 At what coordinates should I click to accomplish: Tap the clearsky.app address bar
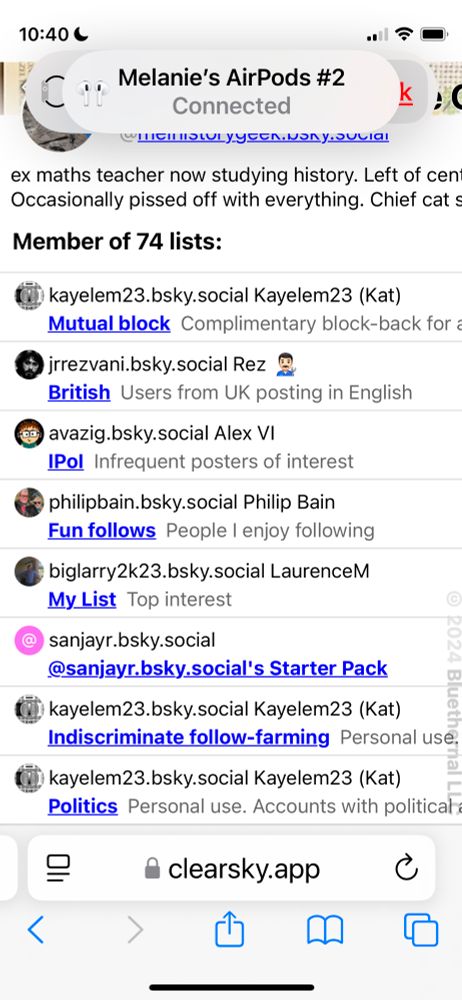(232, 868)
